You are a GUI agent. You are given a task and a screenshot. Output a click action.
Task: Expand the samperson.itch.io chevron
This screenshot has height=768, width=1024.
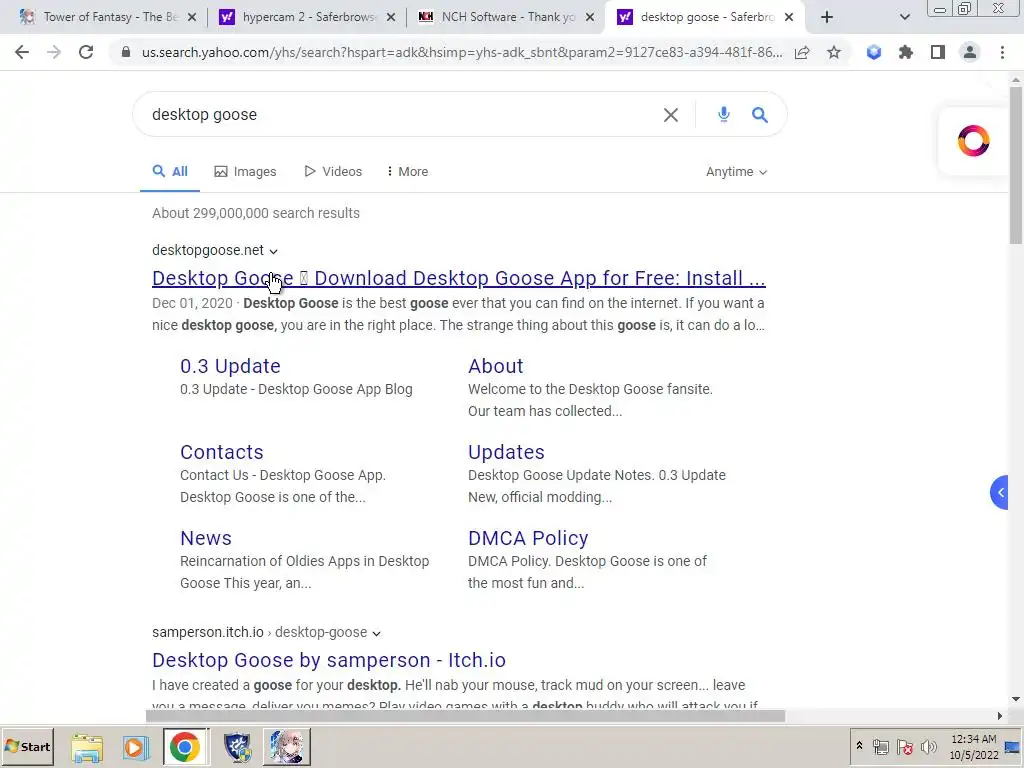pyautogui.click(x=376, y=633)
